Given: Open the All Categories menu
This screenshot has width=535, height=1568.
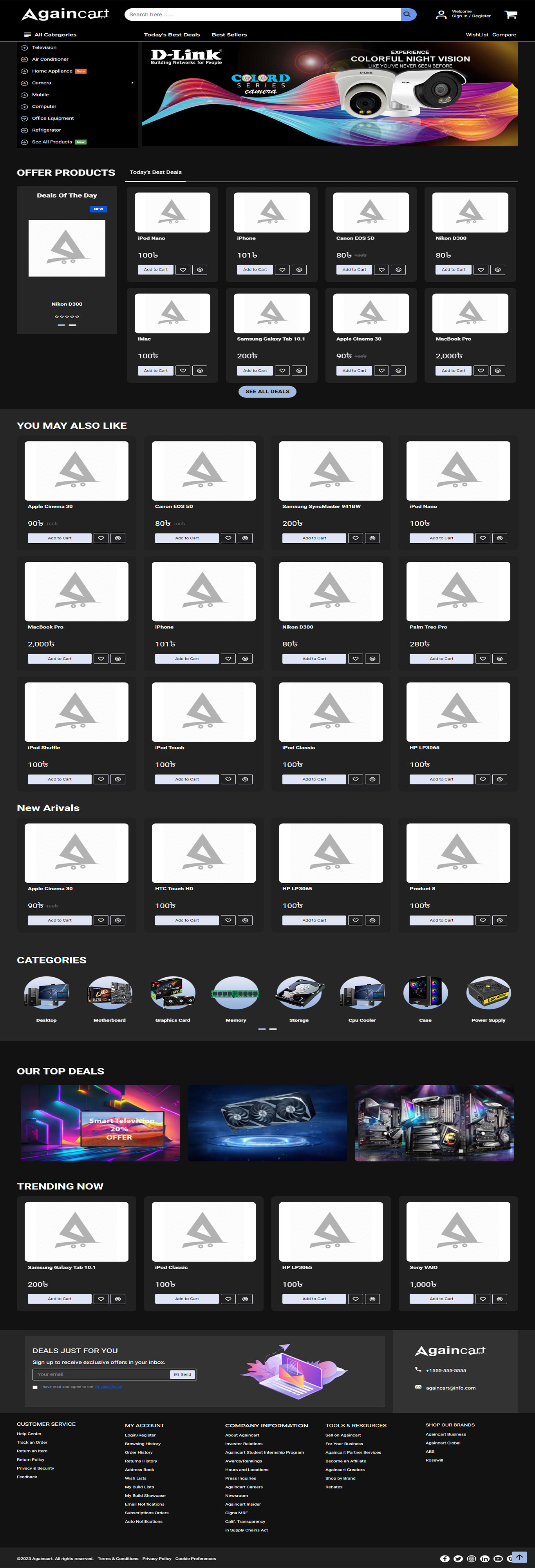Looking at the screenshot, I should point(50,35).
